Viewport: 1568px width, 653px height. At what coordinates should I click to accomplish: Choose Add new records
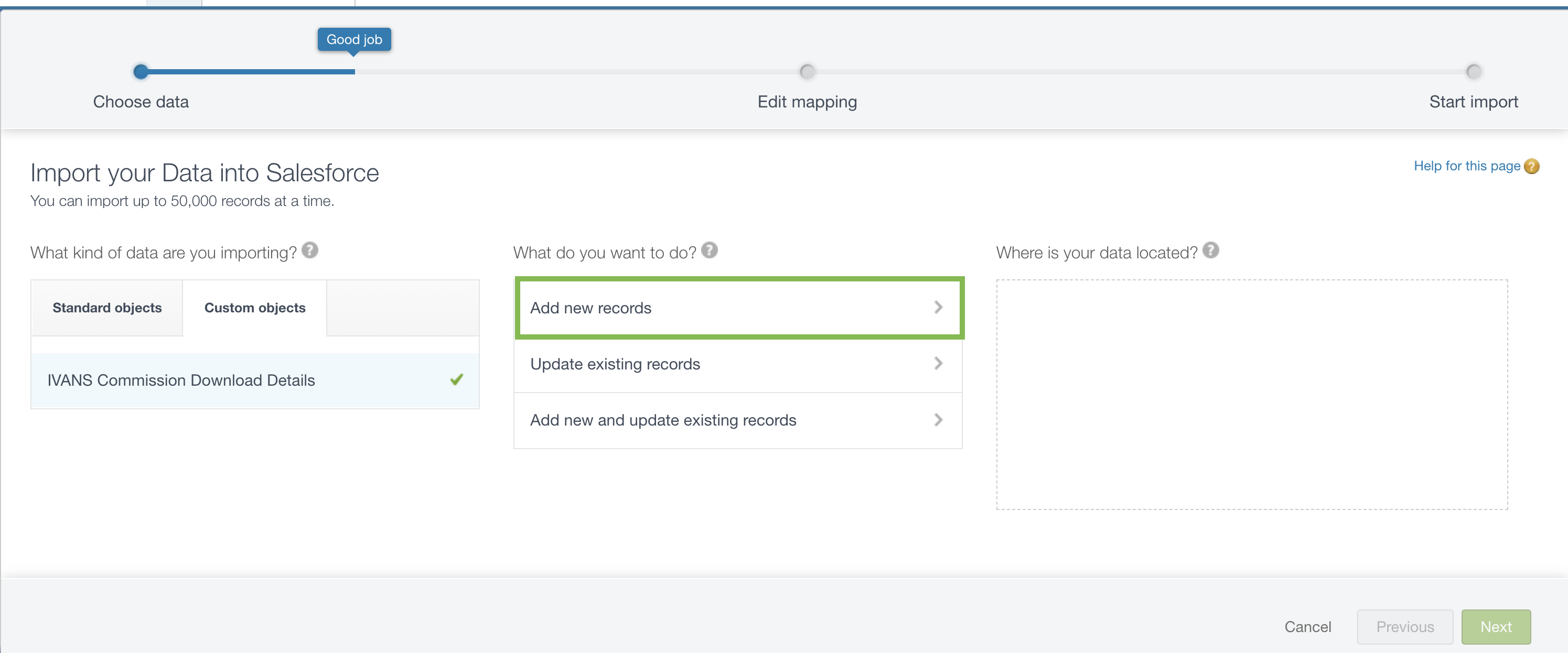point(739,308)
